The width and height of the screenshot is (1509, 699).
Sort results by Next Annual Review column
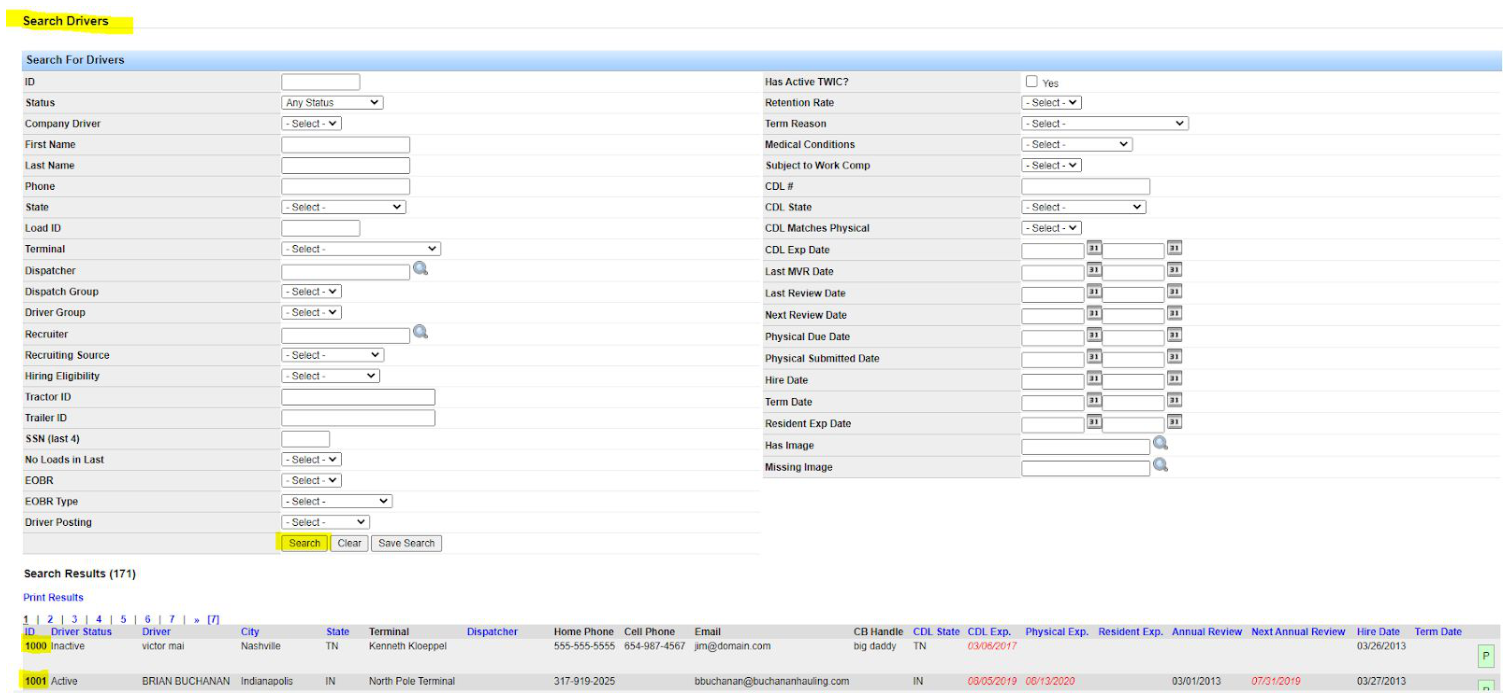pyautogui.click(x=1298, y=632)
